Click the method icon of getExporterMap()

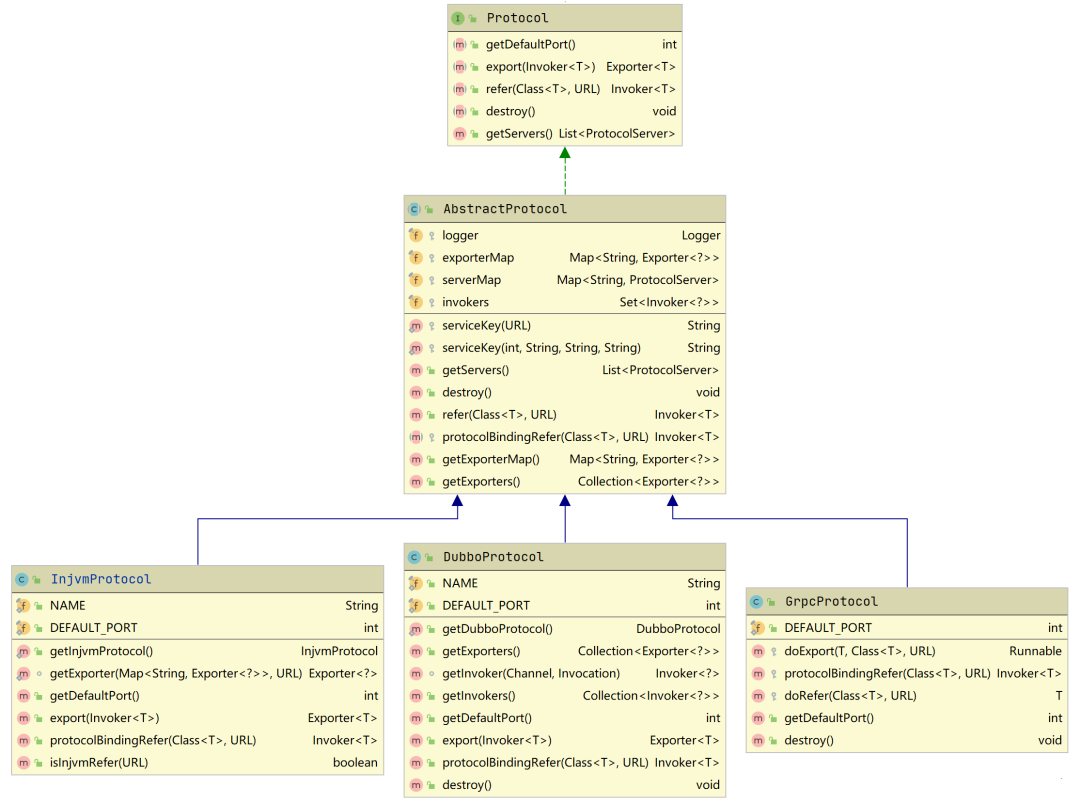click(x=416, y=460)
